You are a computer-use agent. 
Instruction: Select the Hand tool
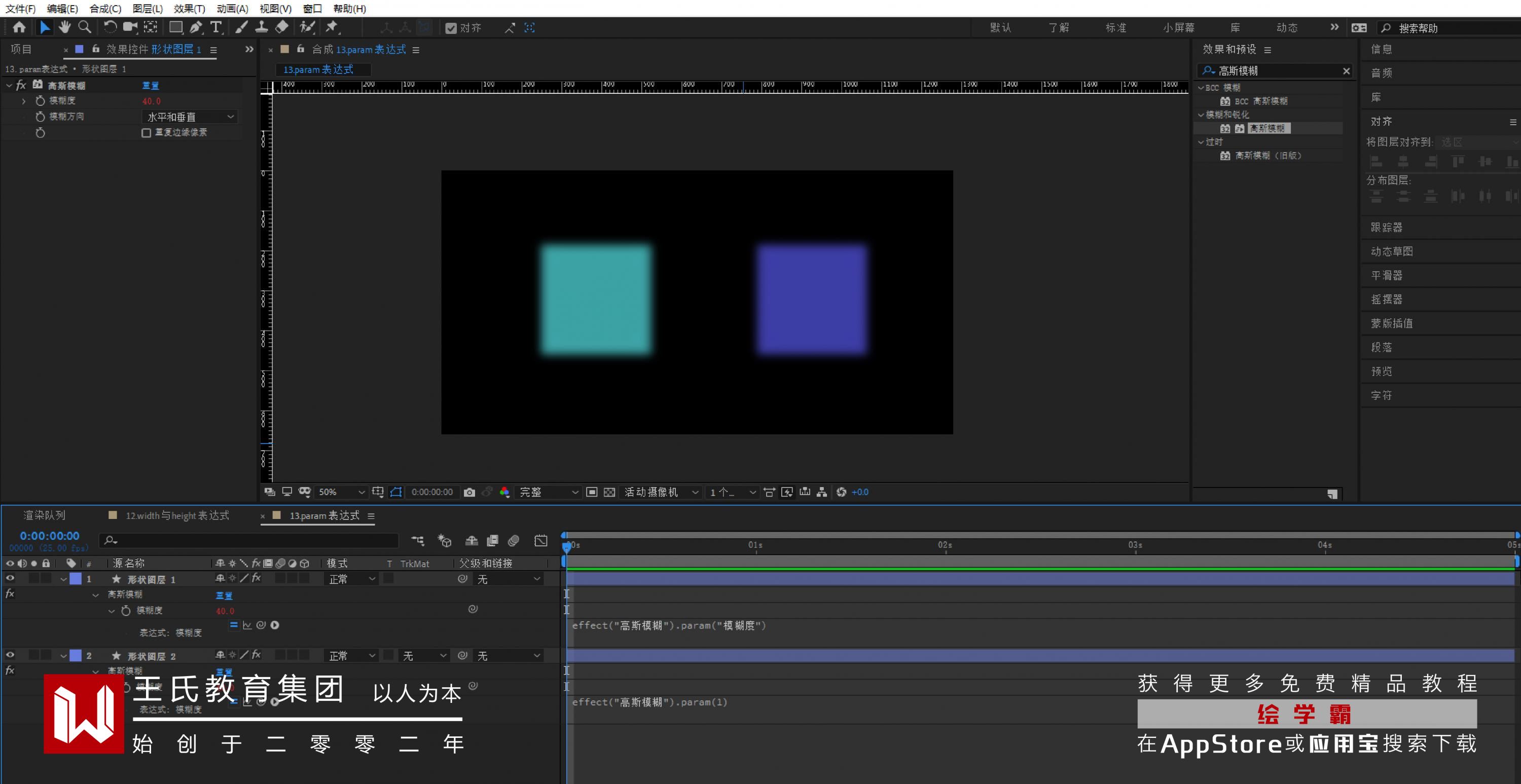64,27
